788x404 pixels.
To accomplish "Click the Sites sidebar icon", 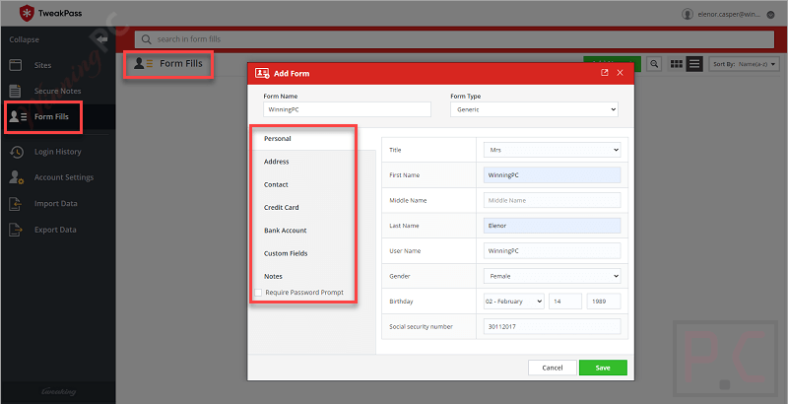I will (16, 65).
